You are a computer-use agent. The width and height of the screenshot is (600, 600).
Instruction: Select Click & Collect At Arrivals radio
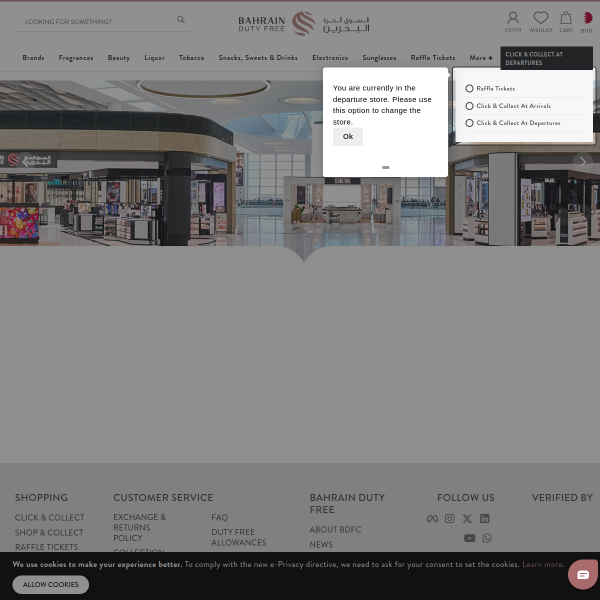469,106
